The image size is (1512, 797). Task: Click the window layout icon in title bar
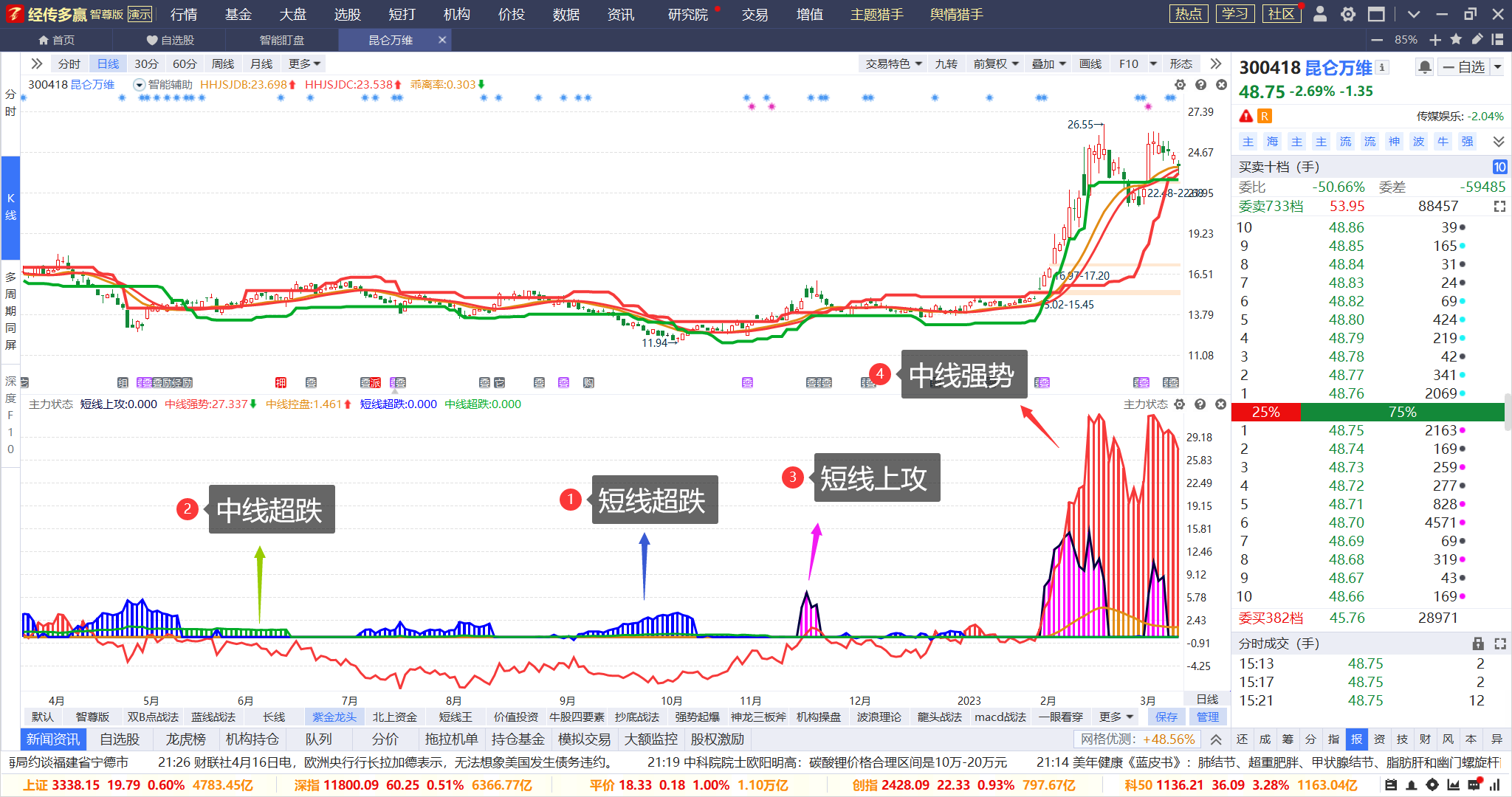point(1376,14)
